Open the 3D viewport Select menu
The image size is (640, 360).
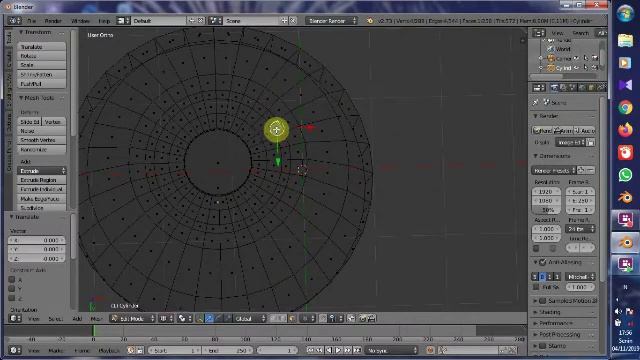click(x=56, y=319)
